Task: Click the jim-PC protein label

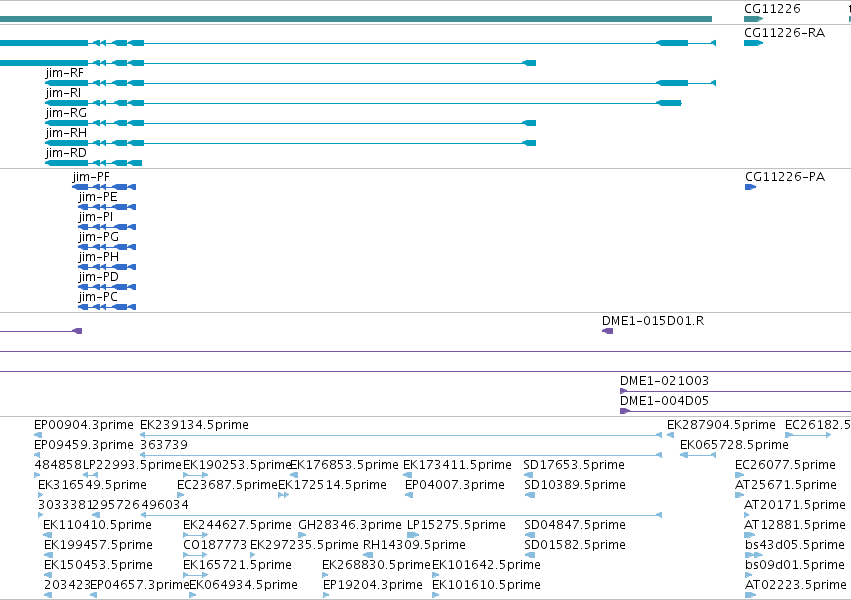Action: (x=98, y=297)
